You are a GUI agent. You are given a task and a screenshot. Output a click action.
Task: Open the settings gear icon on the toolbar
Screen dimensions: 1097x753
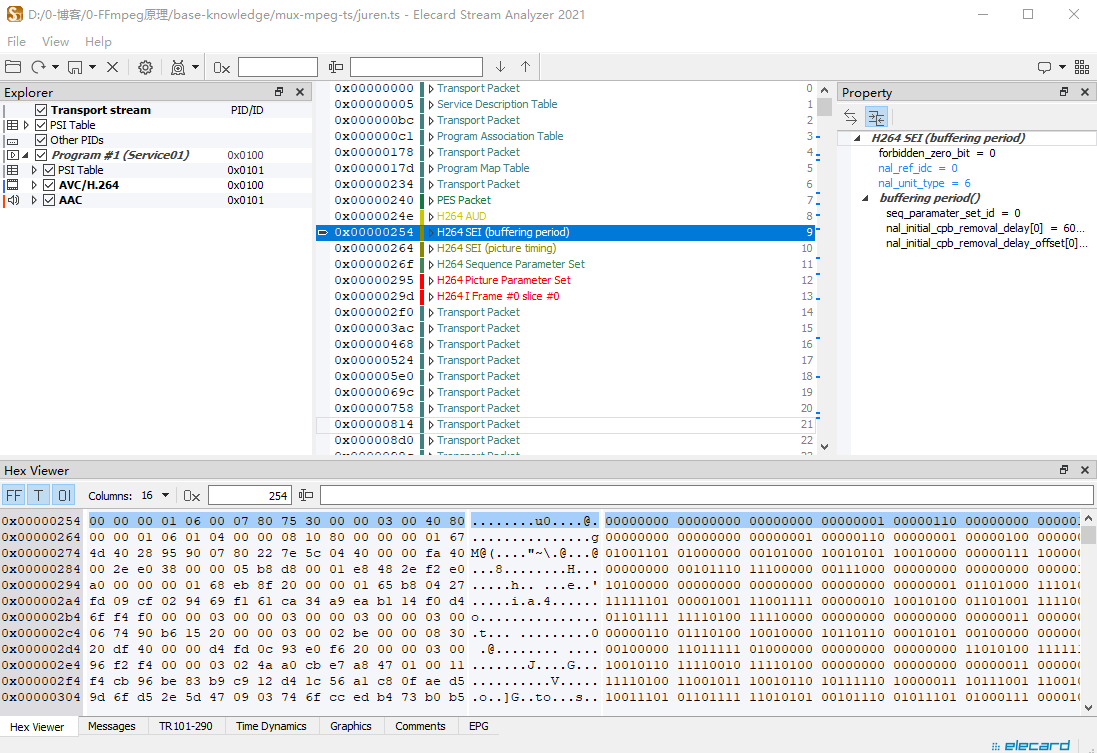(x=145, y=67)
